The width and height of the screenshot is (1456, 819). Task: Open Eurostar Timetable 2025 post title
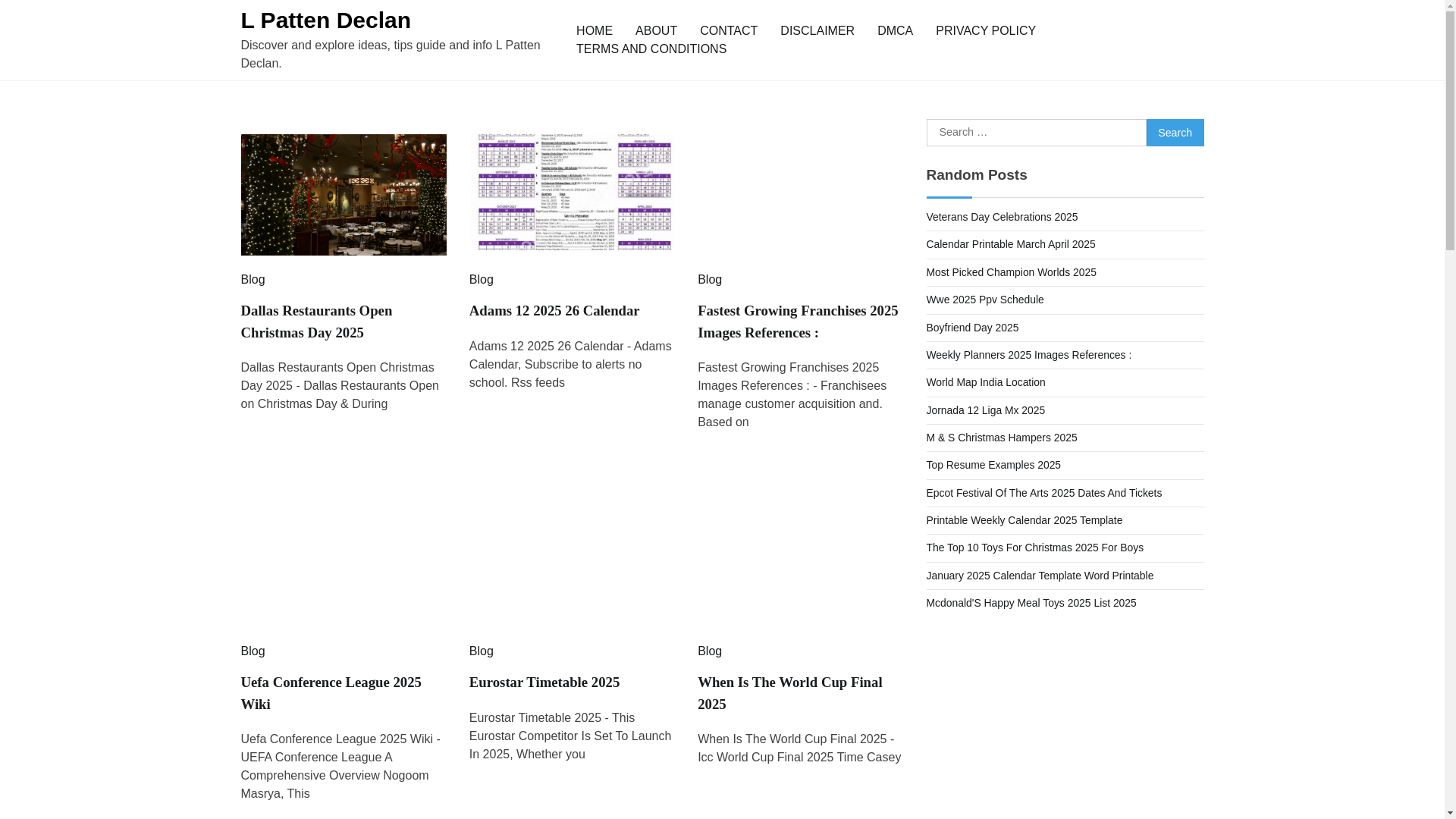[544, 682]
